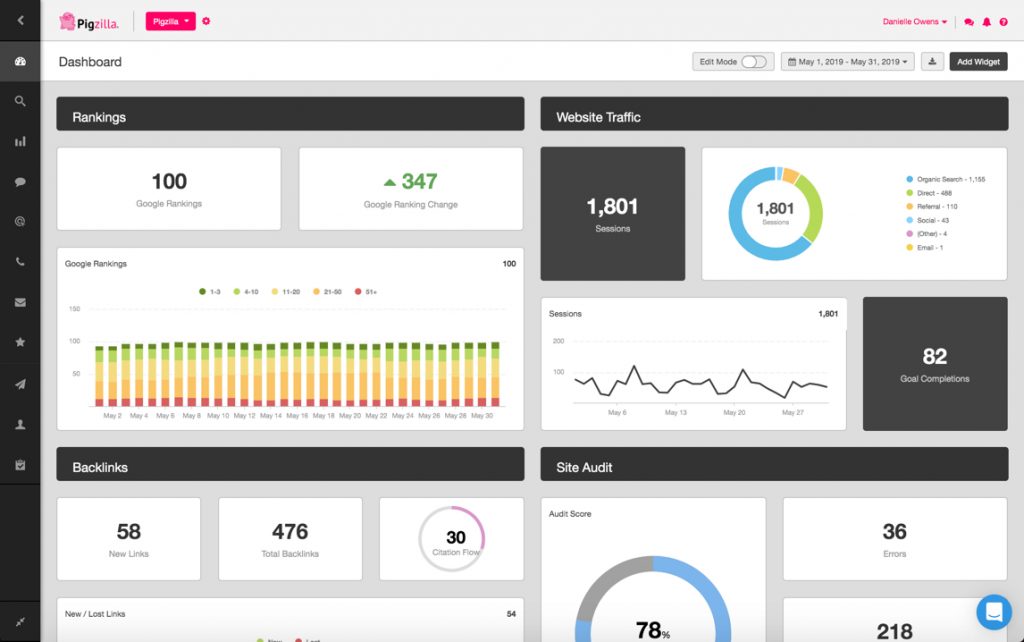The height and width of the screenshot is (642, 1024).
Task: Click the 30 Citation Flow gauge
Action: pos(452,539)
